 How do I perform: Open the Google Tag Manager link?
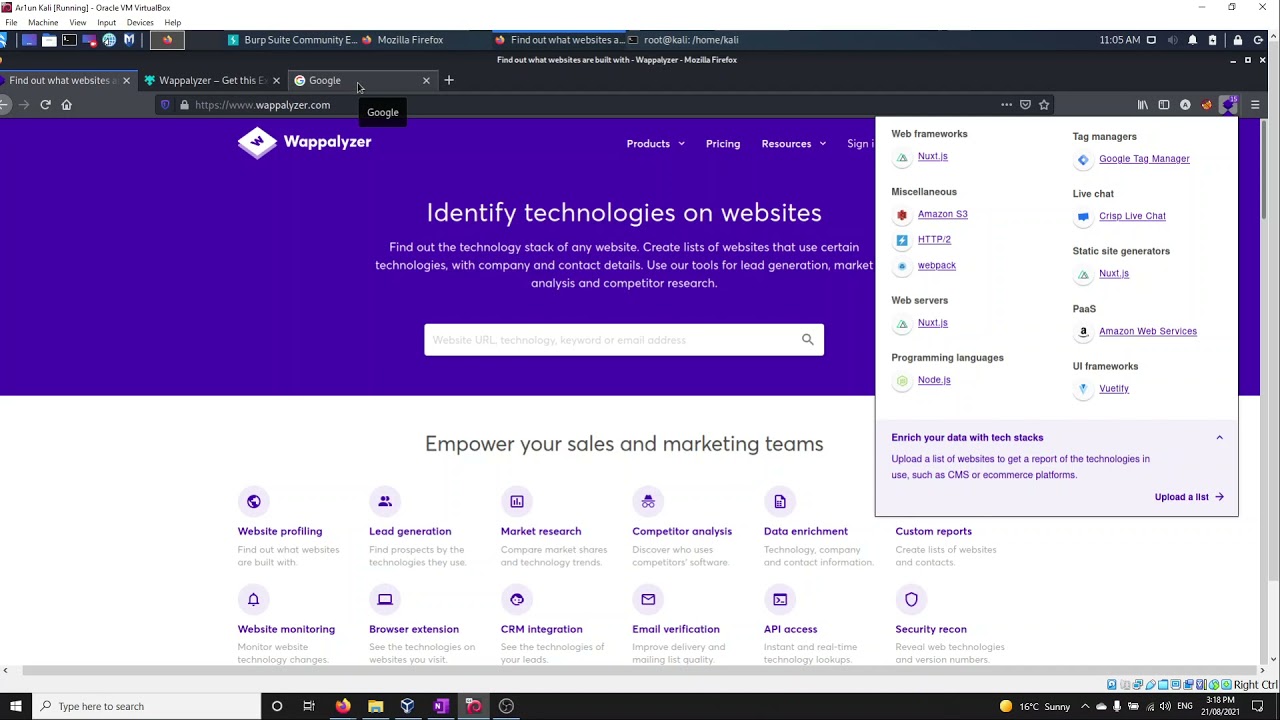pyautogui.click(x=1144, y=159)
